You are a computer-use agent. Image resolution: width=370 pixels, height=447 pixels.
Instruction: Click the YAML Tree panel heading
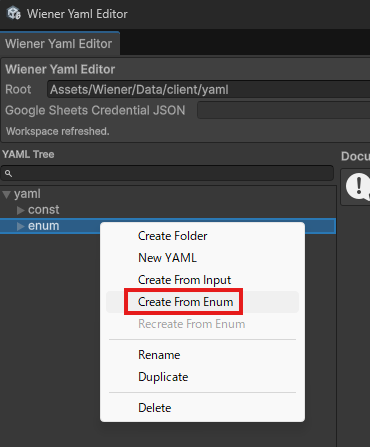click(x=28, y=154)
